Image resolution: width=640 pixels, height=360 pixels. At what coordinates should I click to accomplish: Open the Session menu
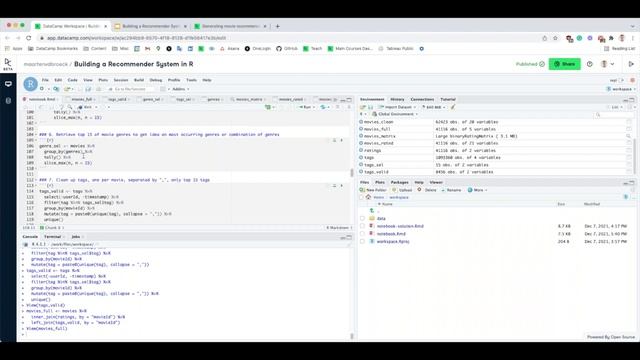click(121, 80)
